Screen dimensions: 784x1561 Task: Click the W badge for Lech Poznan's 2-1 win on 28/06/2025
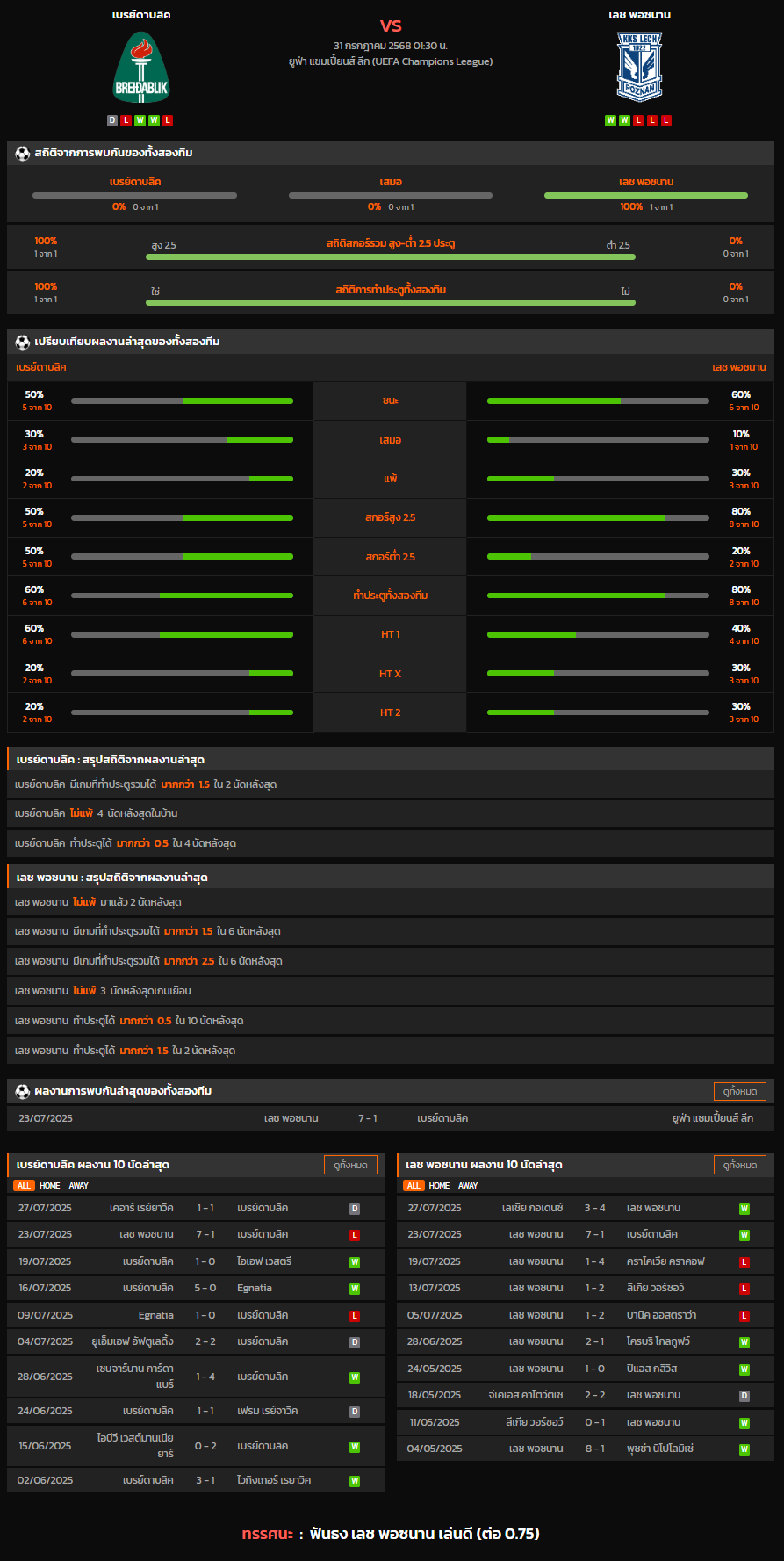tap(744, 1342)
